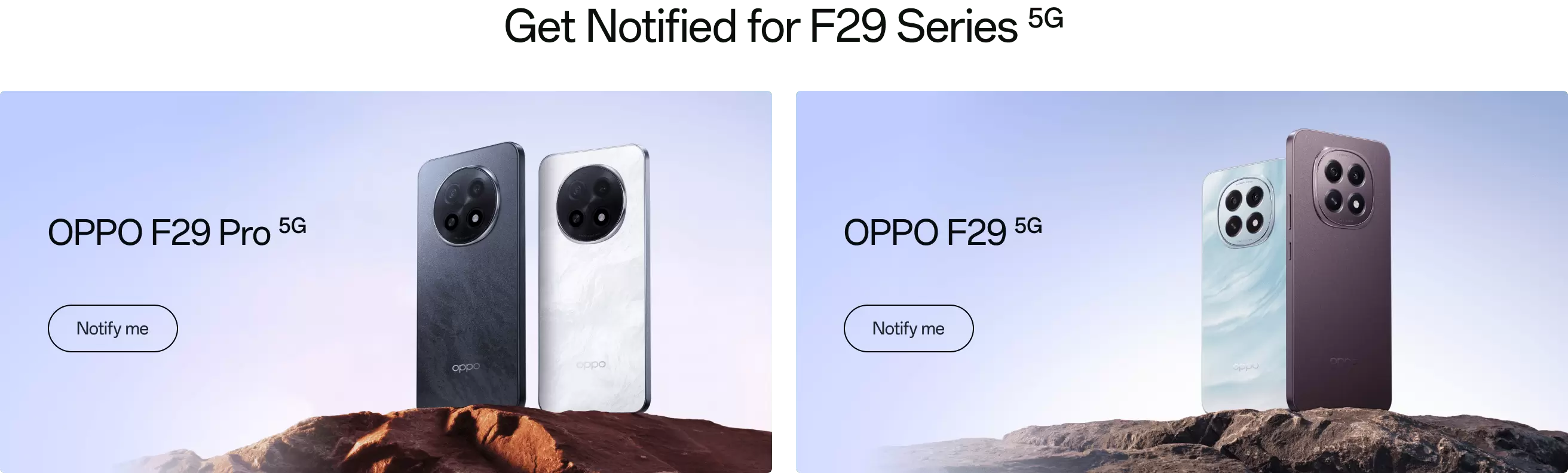Click Notify me for OPPO F29
The height and width of the screenshot is (473, 1568).
point(908,328)
